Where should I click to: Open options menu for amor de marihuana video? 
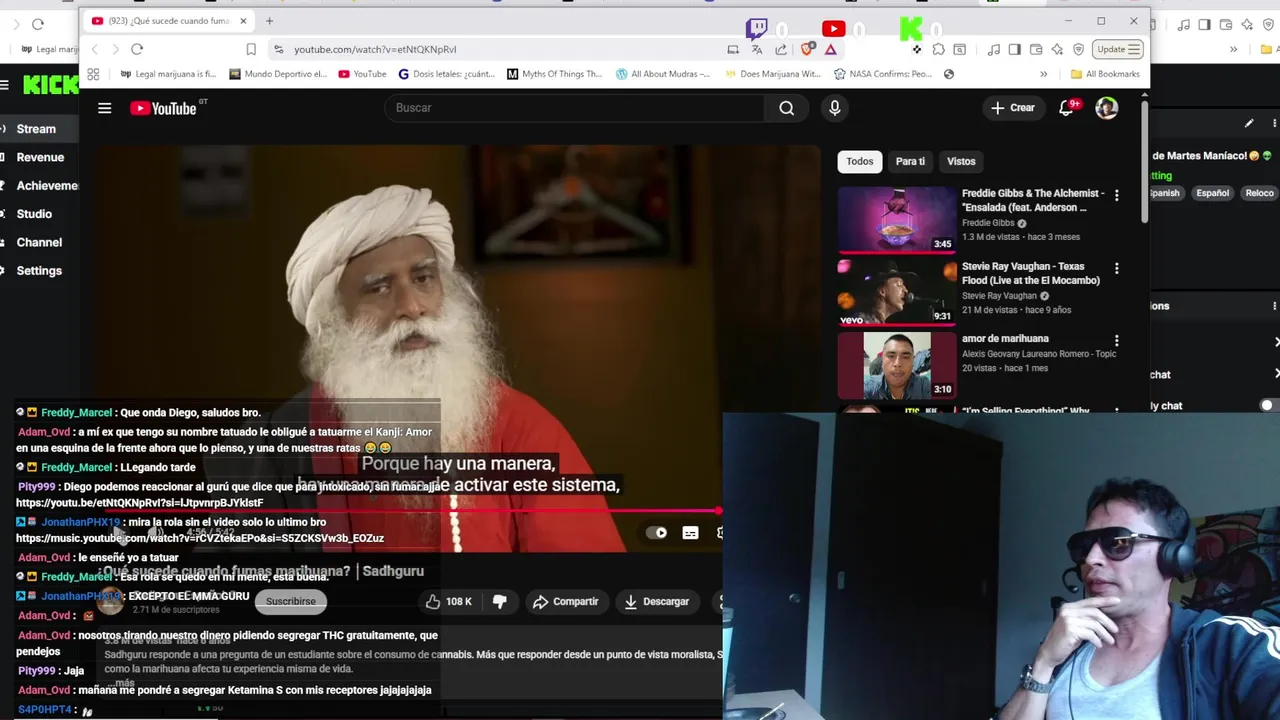pyautogui.click(x=1116, y=341)
